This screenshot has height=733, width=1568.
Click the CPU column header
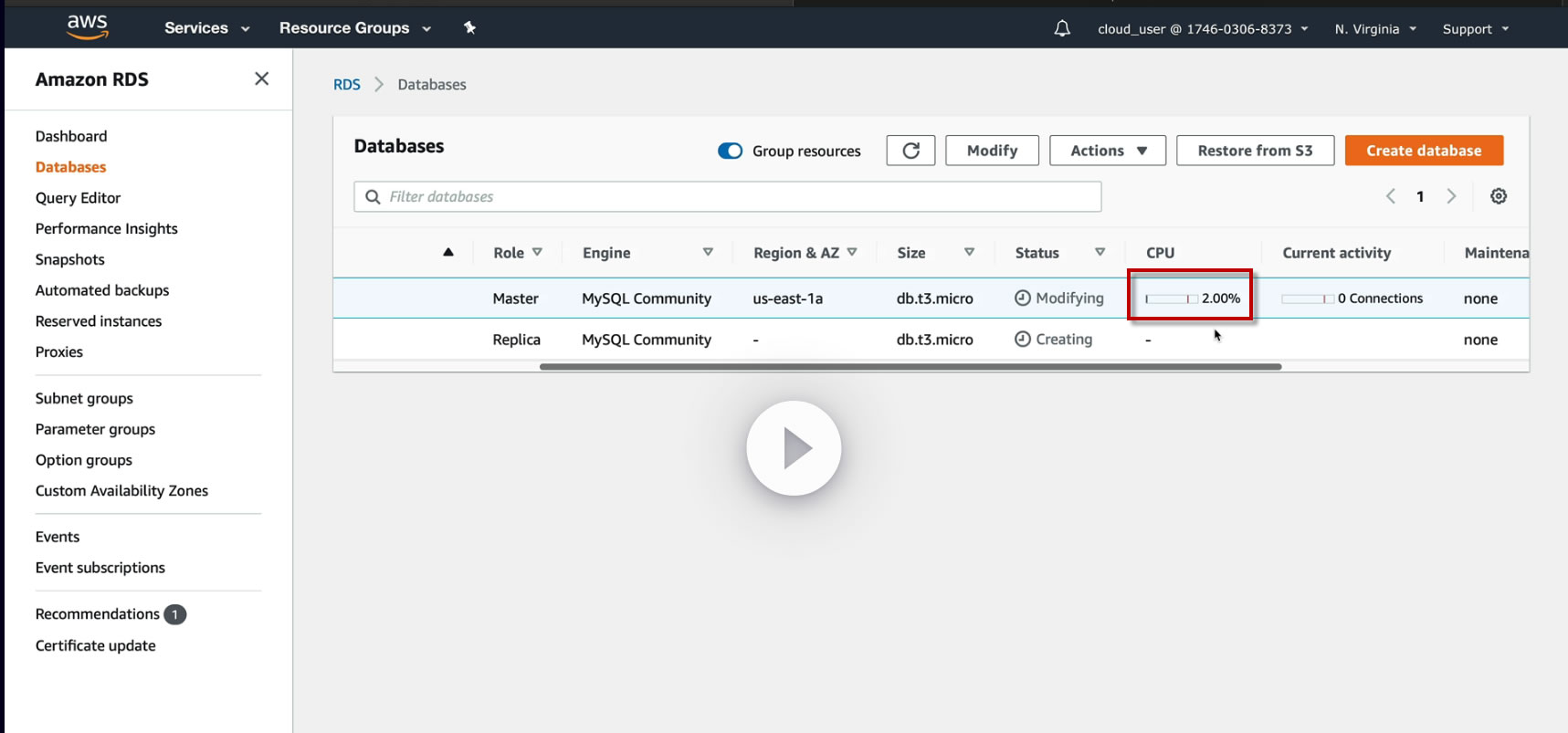[1161, 253]
